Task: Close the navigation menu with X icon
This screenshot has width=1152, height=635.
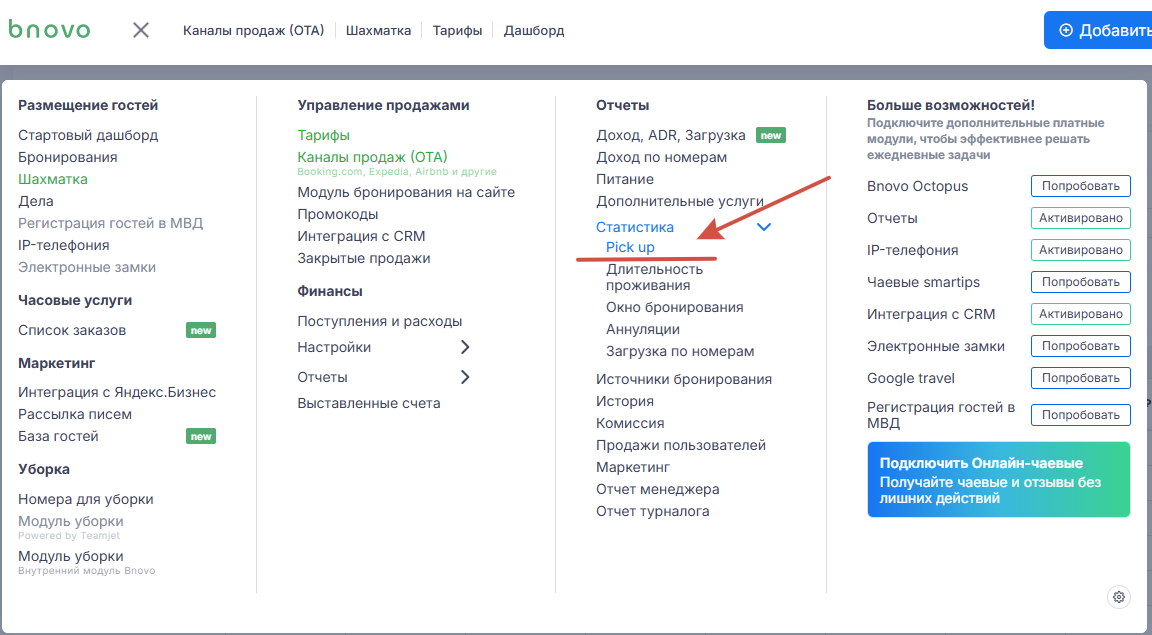Action: point(141,30)
